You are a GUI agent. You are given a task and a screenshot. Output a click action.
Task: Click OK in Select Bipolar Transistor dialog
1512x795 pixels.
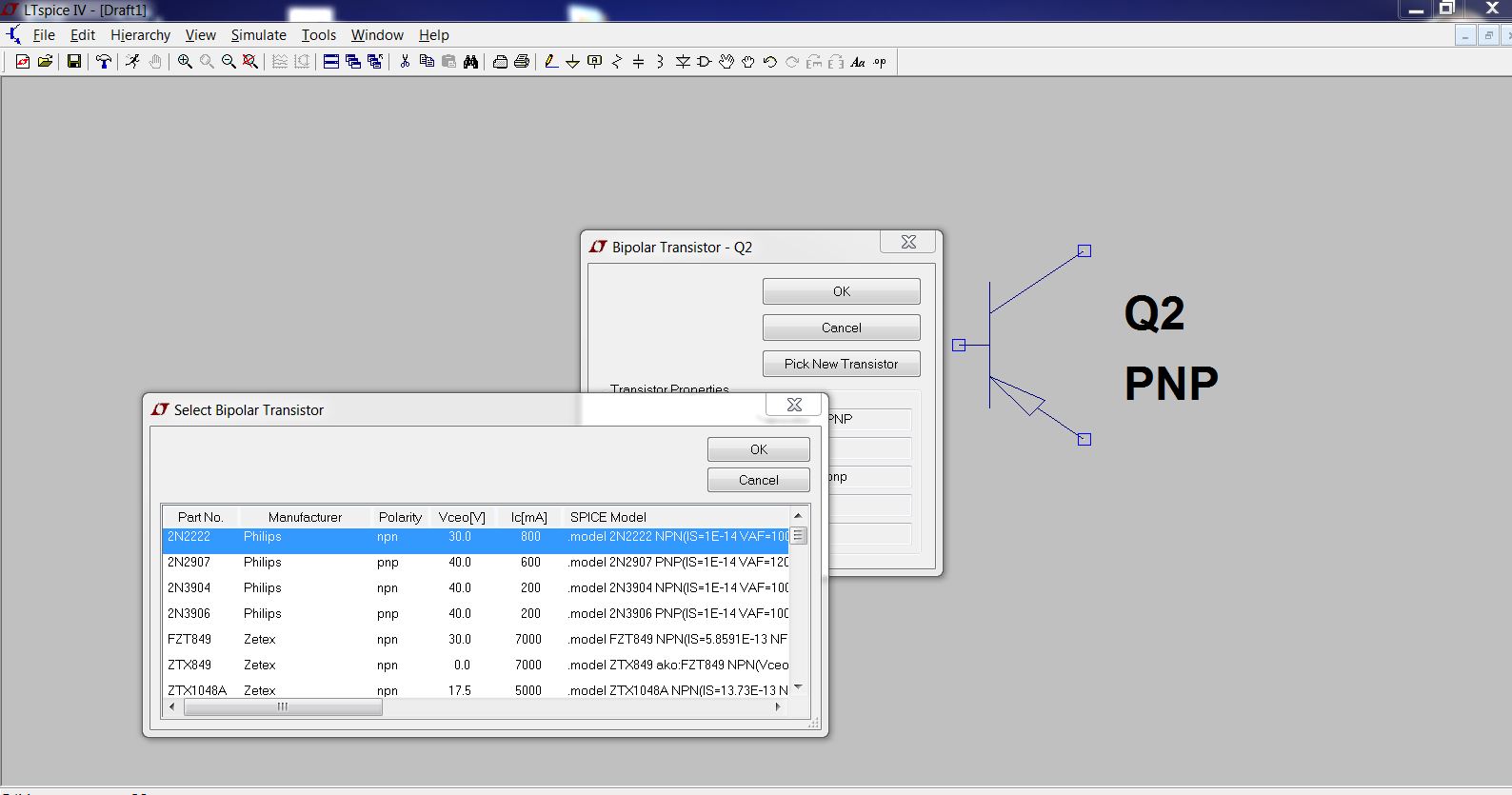(759, 449)
